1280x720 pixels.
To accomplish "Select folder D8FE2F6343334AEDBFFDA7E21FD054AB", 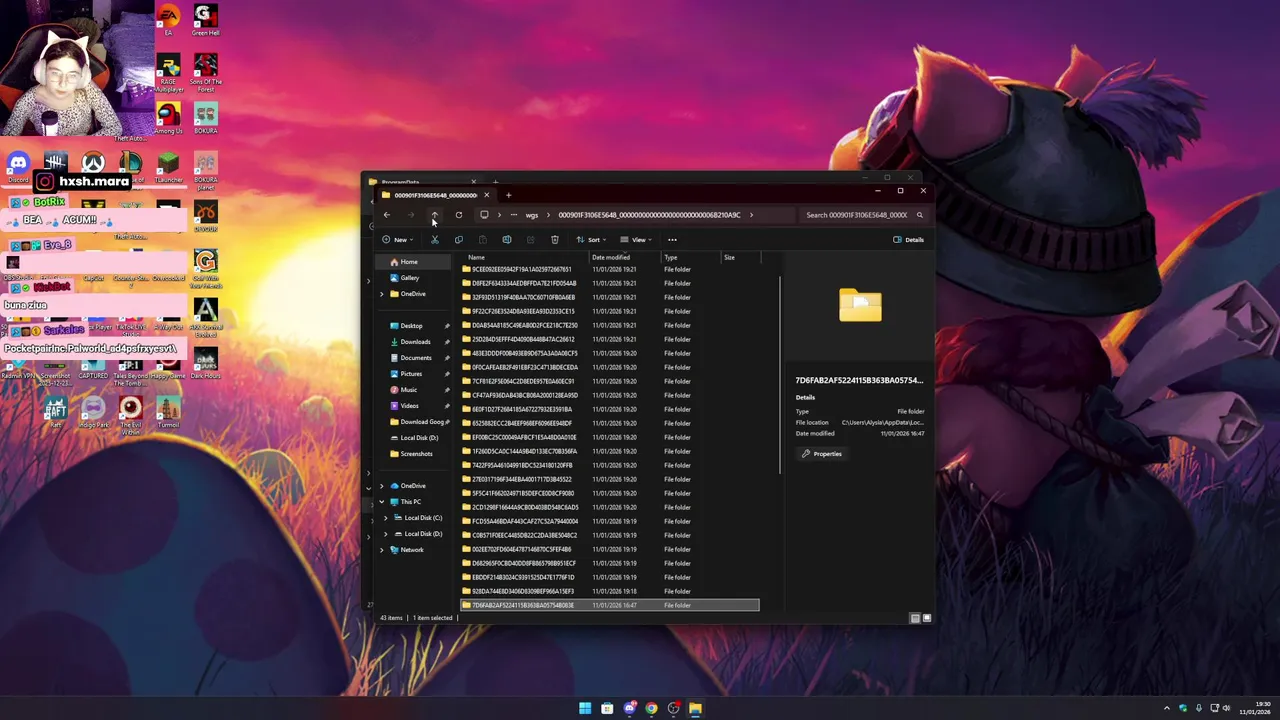I will tap(610, 283).
